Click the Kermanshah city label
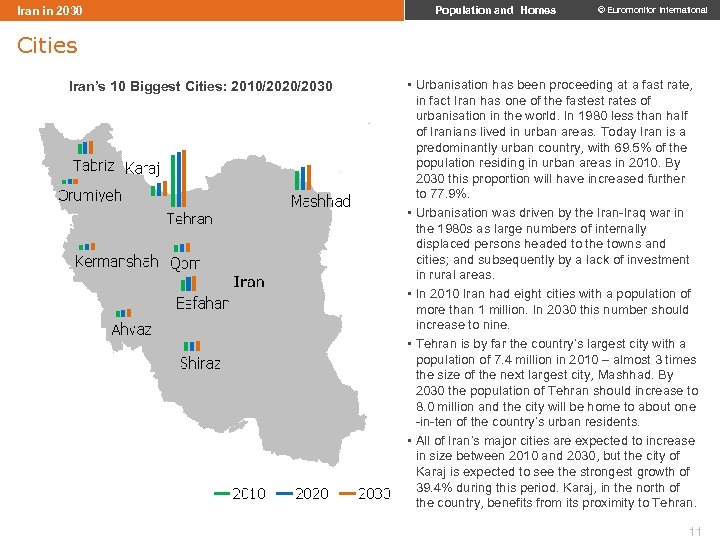The height and width of the screenshot is (540, 720). 117,261
